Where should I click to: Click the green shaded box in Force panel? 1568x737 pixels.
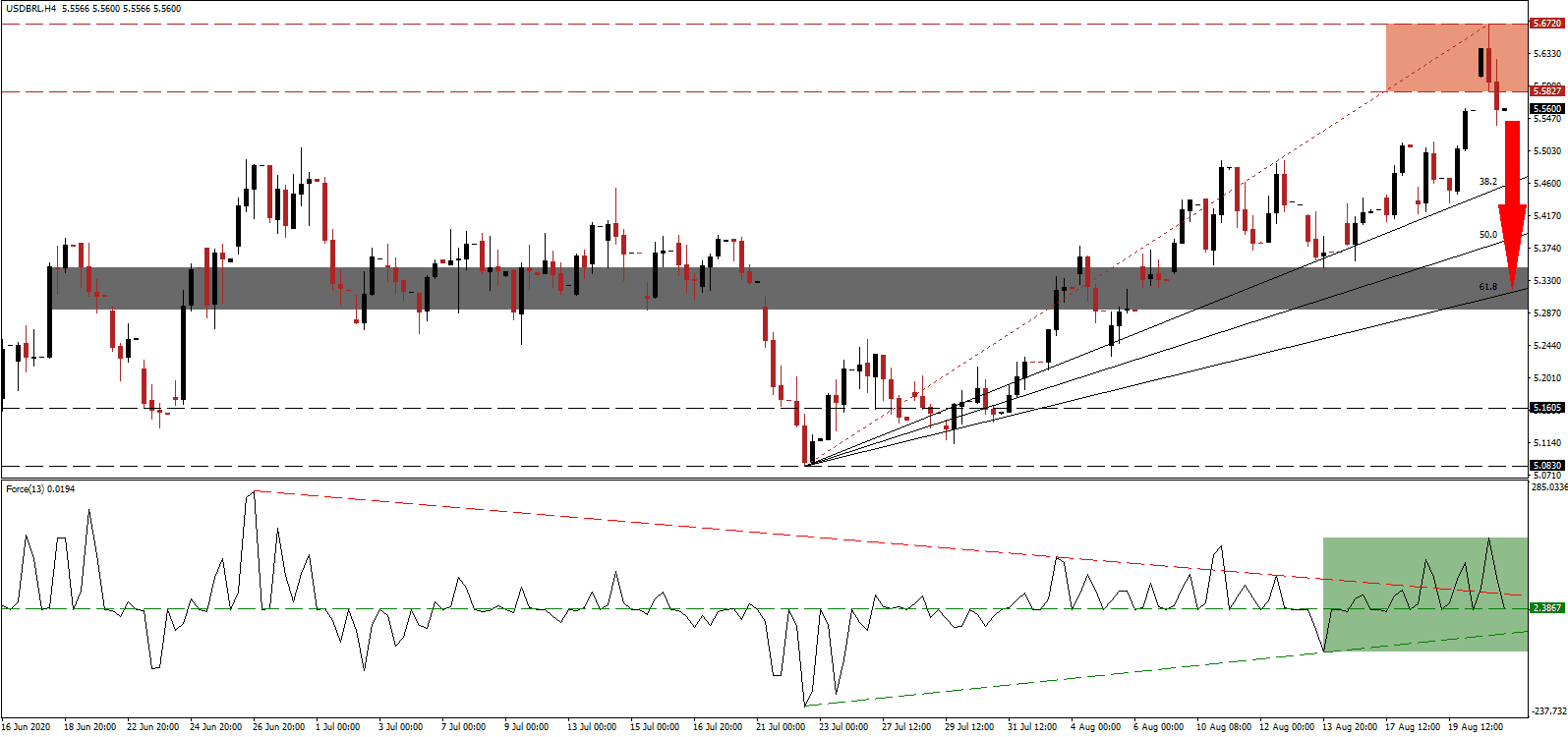pyautogui.click(x=1423, y=593)
